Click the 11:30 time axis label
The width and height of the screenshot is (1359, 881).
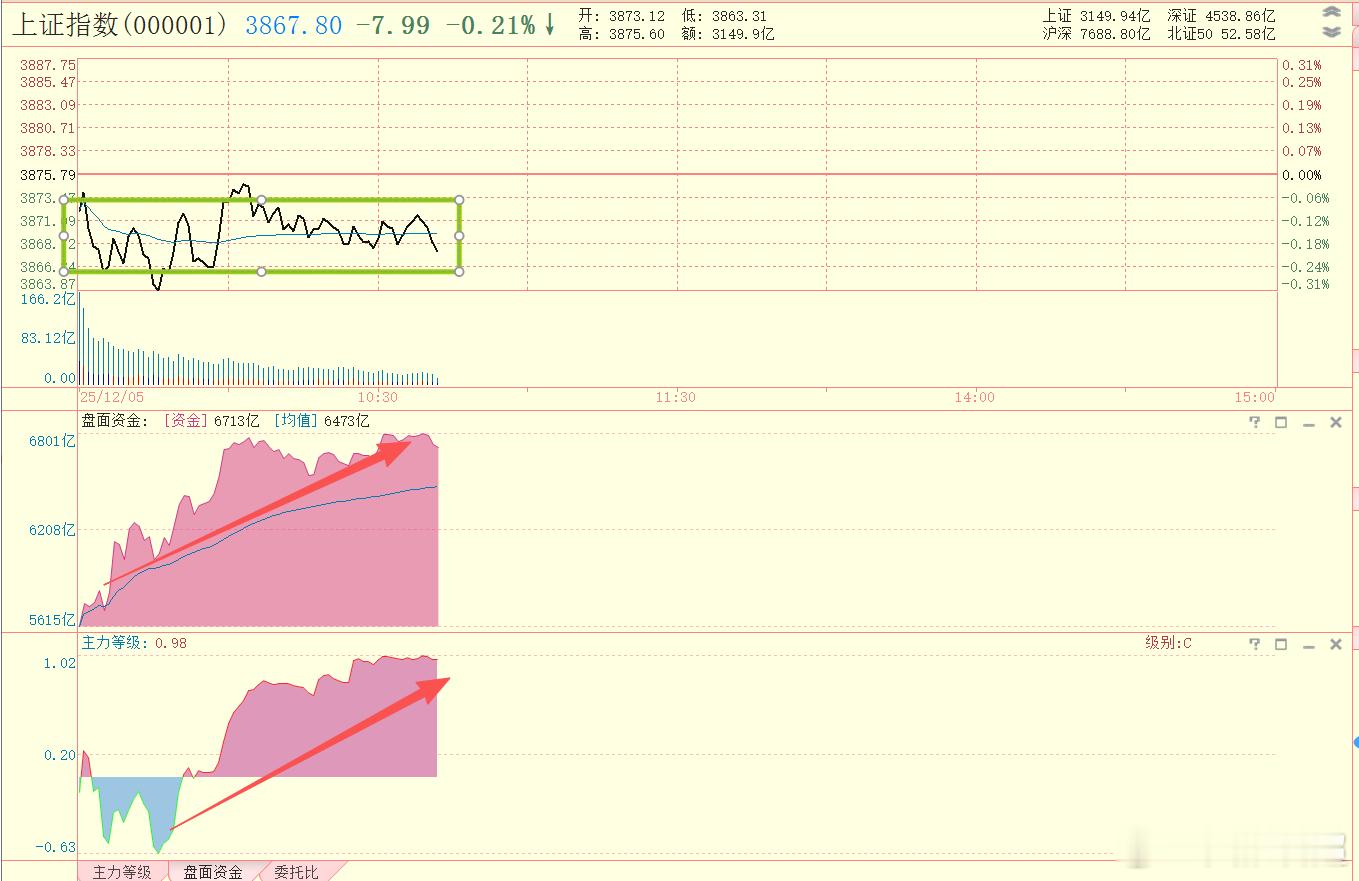click(676, 397)
